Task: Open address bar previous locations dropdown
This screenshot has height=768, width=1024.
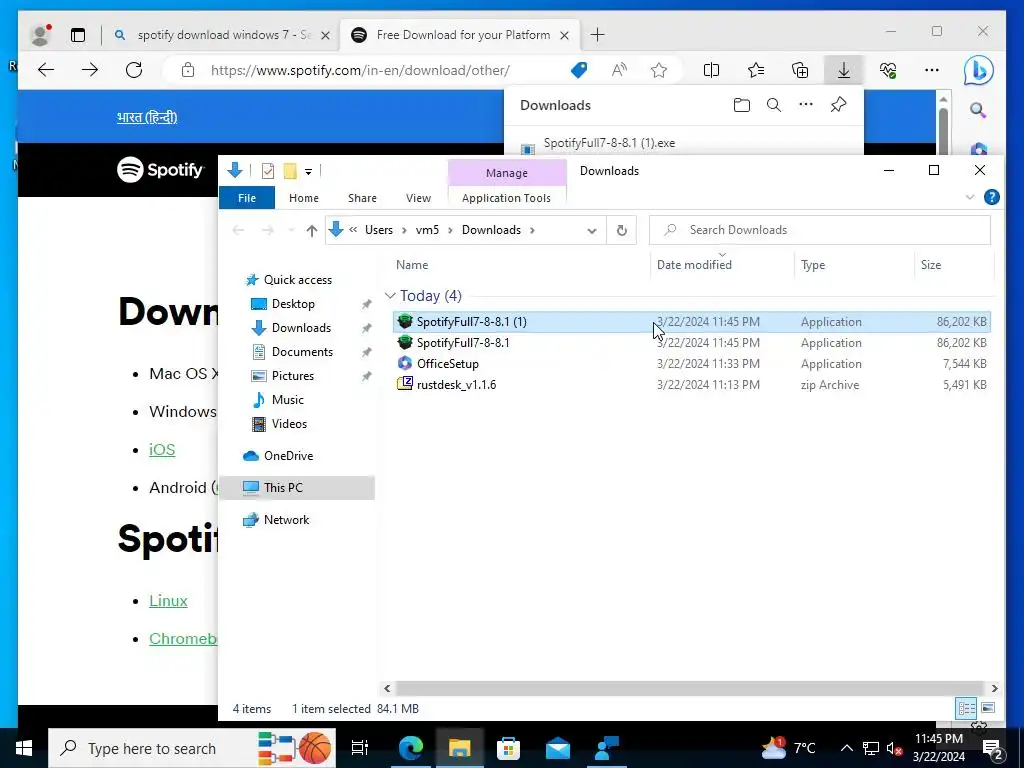Action: 592,231
